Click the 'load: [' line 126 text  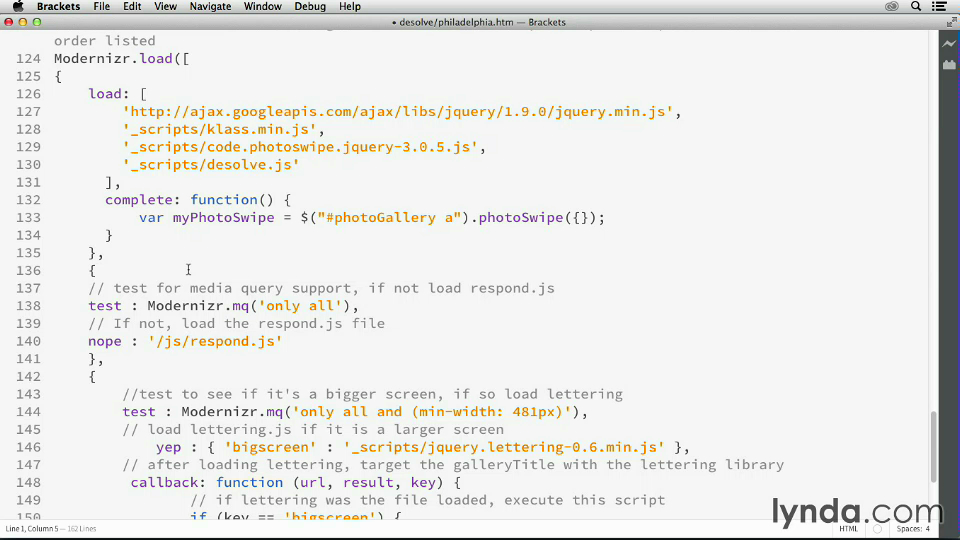click(118, 94)
